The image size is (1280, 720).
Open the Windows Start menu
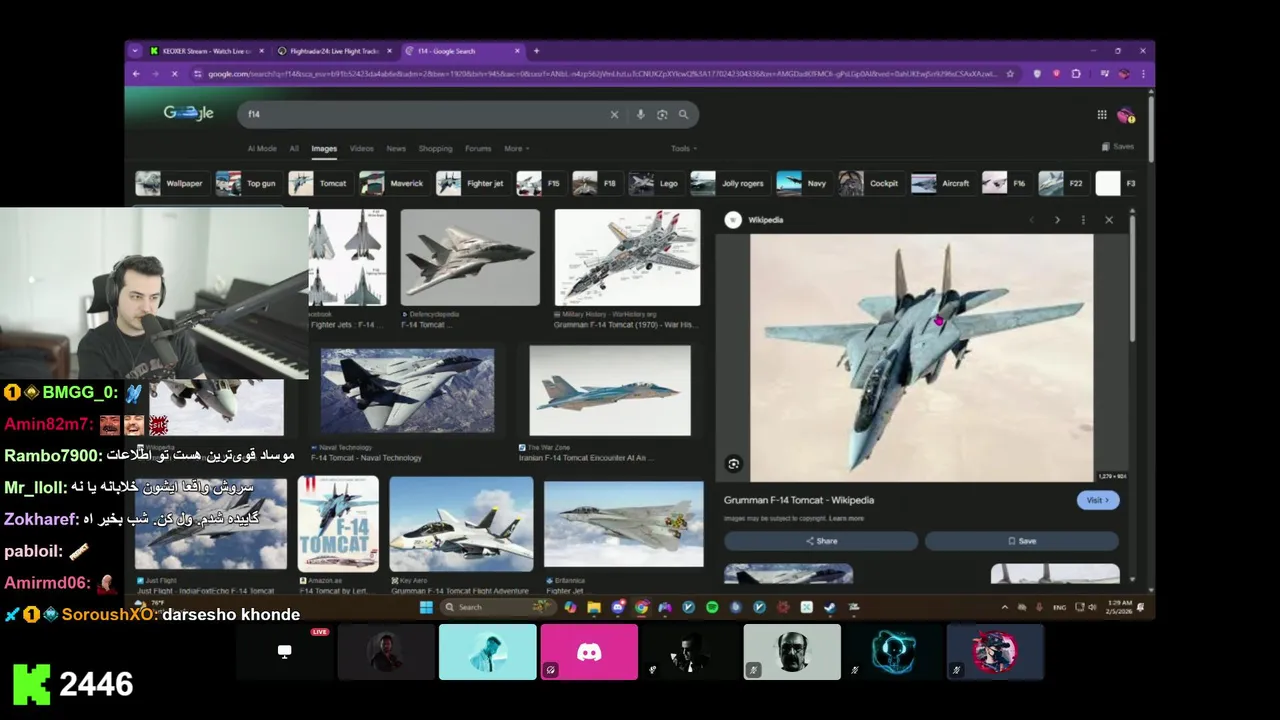pyautogui.click(x=426, y=607)
